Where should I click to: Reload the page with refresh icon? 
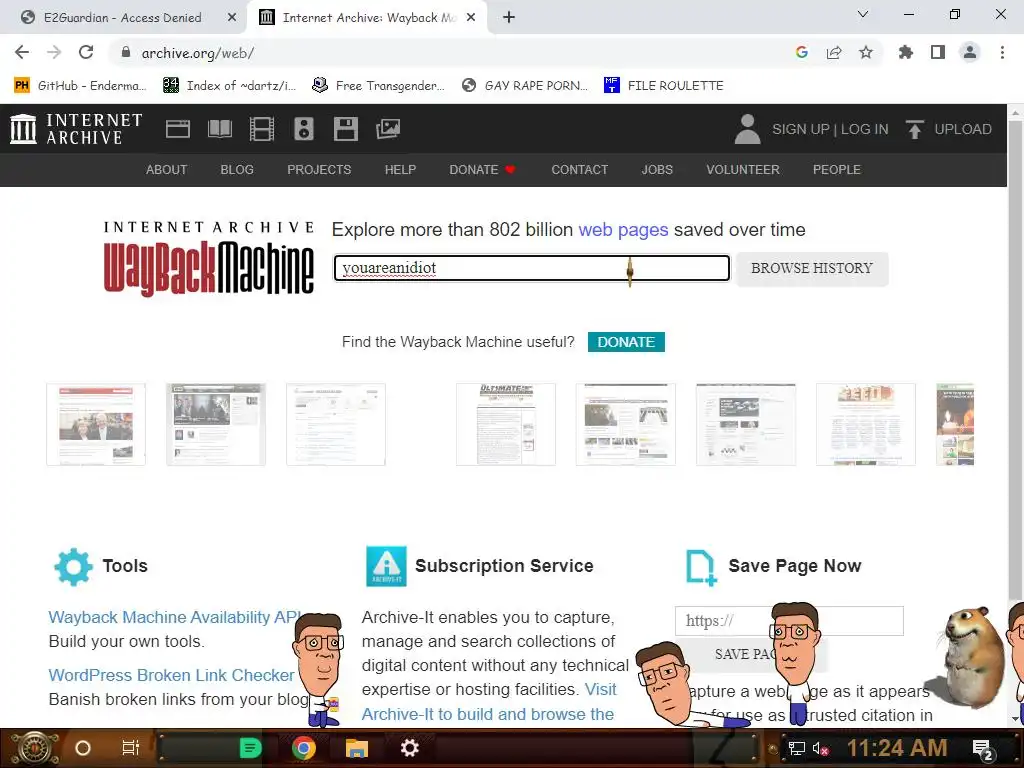[86, 52]
